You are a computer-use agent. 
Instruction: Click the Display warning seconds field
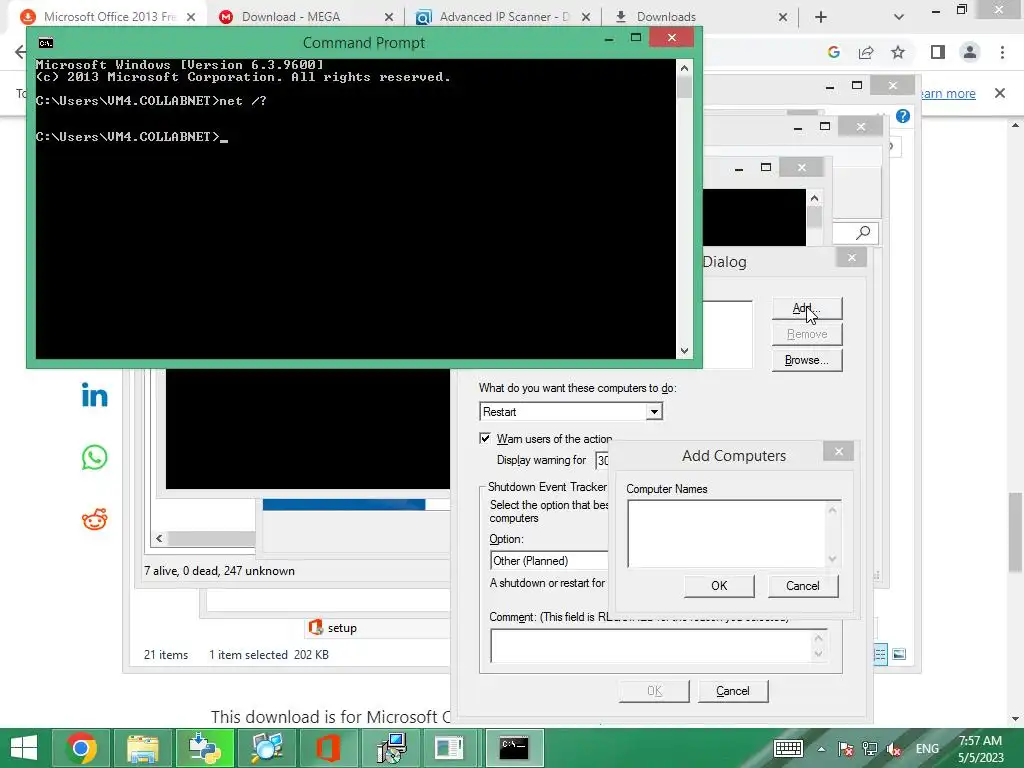point(601,460)
